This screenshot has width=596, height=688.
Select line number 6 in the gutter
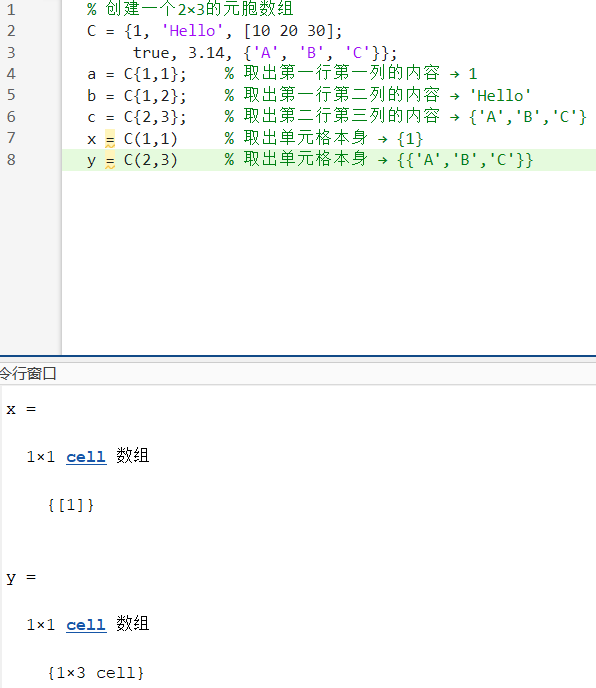[11, 117]
